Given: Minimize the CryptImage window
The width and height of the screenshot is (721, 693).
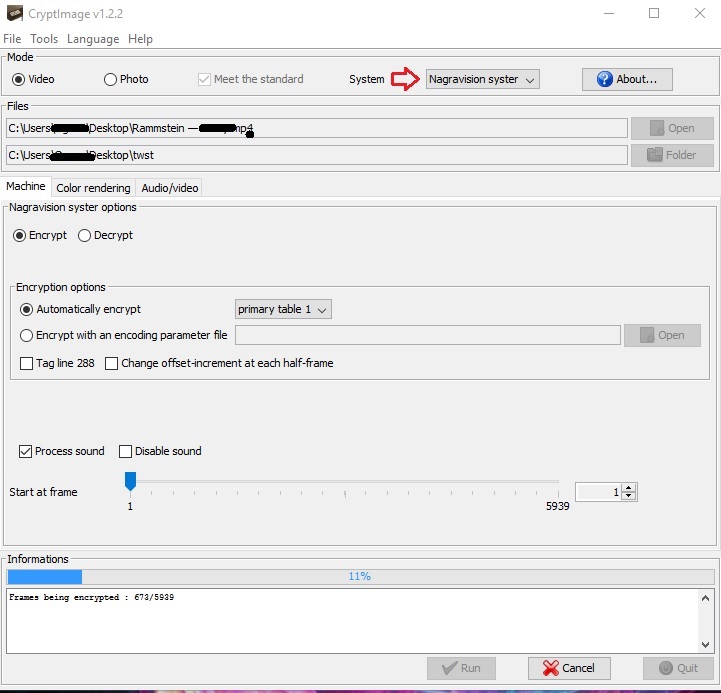Looking at the screenshot, I should [609, 13].
